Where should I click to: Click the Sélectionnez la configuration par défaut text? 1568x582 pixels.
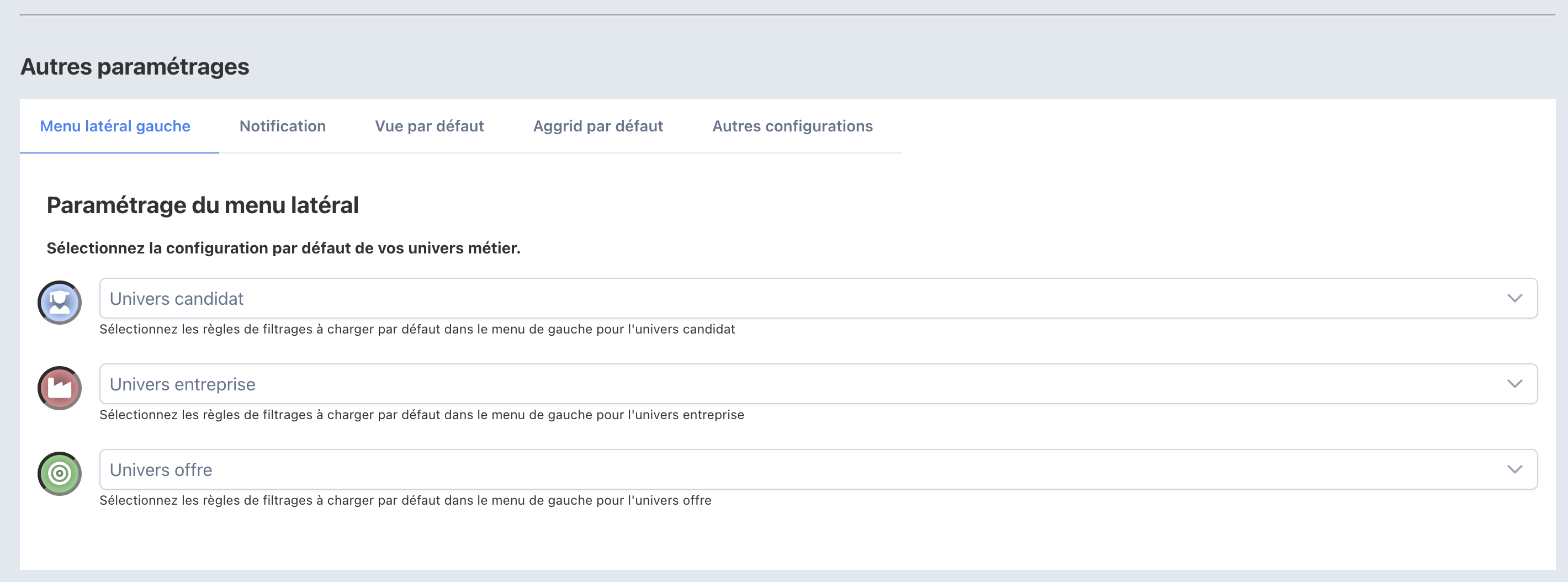coord(283,248)
